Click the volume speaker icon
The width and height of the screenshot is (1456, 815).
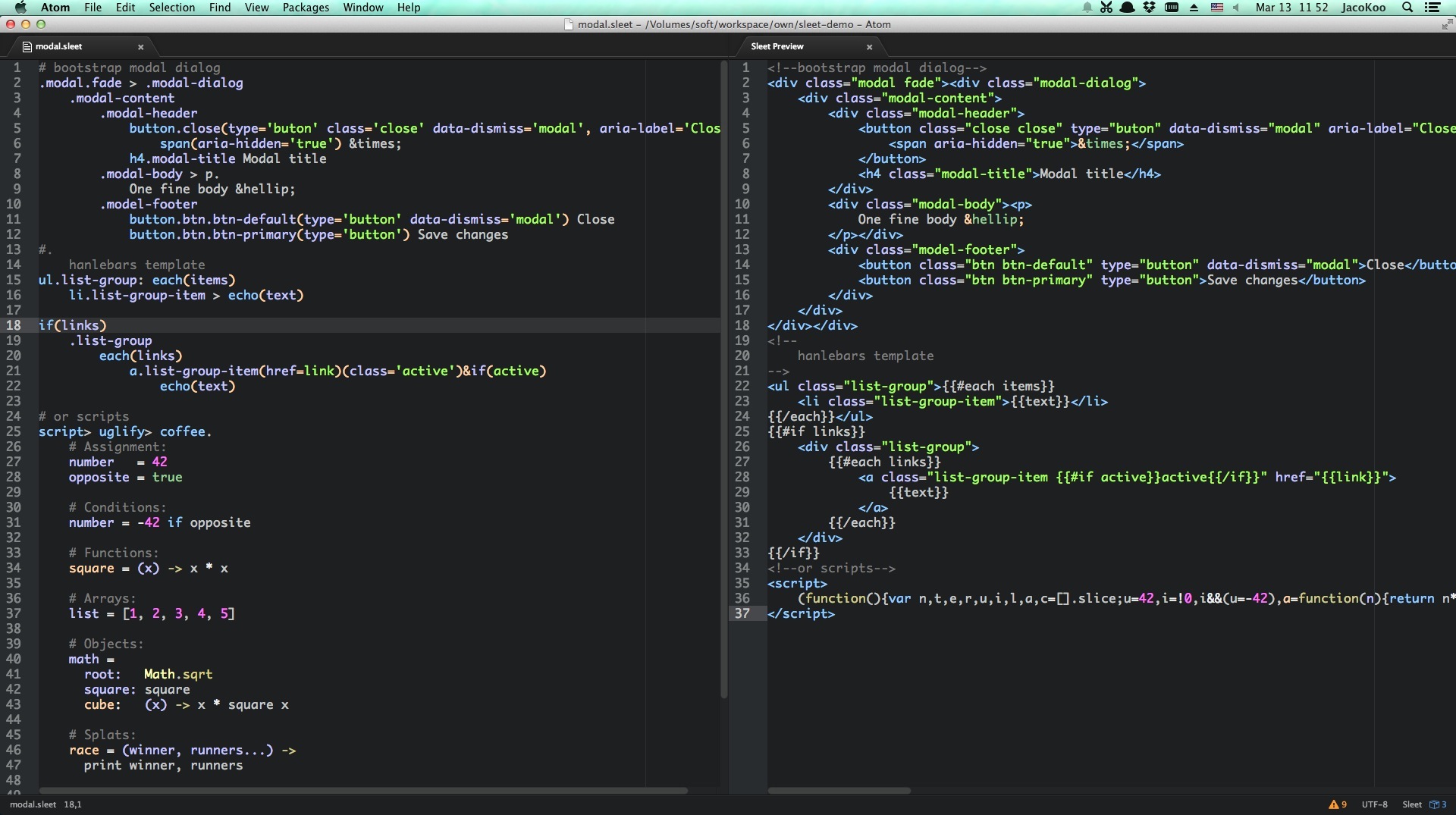[1236, 8]
